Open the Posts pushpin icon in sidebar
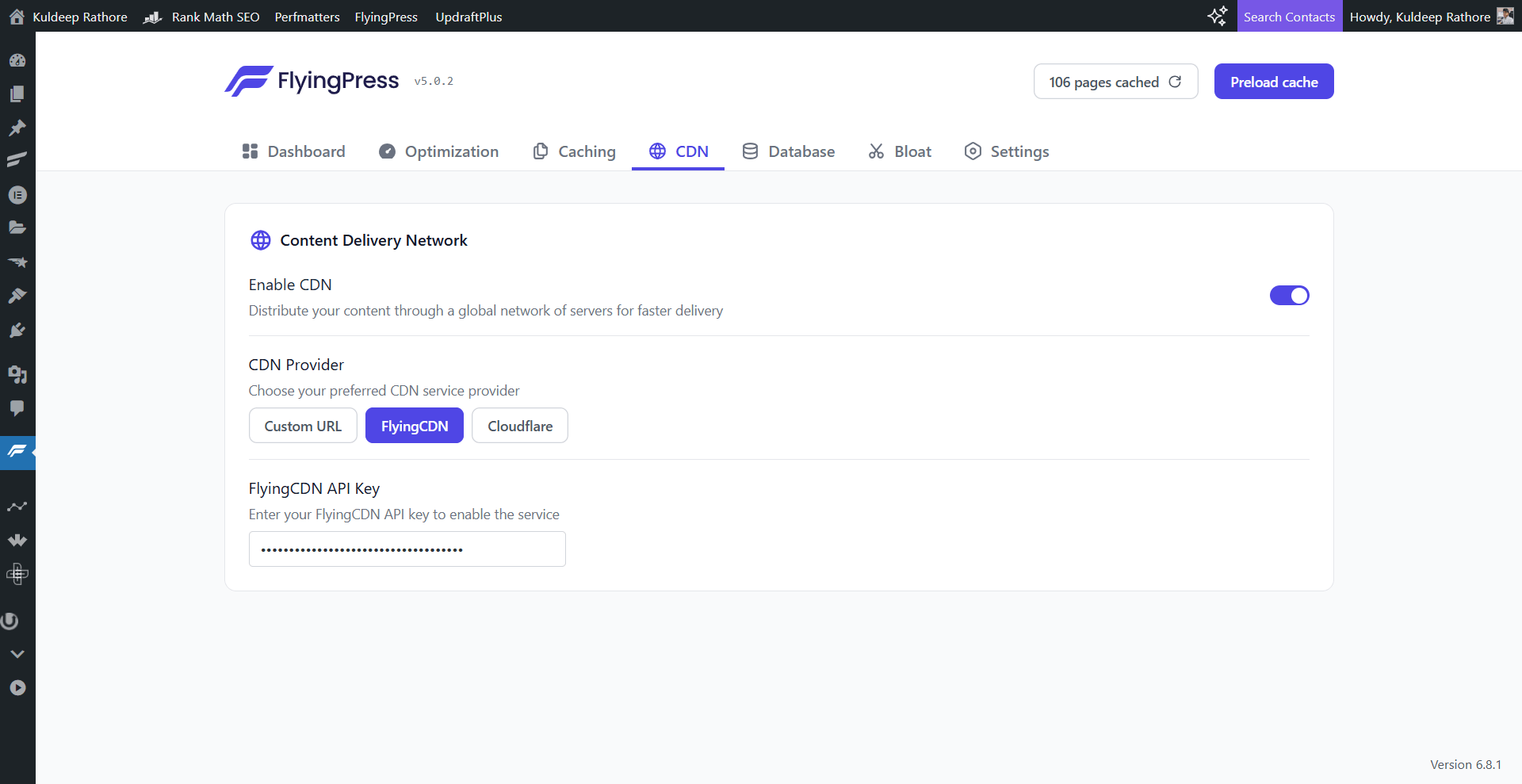Image resolution: width=1522 pixels, height=784 pixels. [x=17, y=128]
